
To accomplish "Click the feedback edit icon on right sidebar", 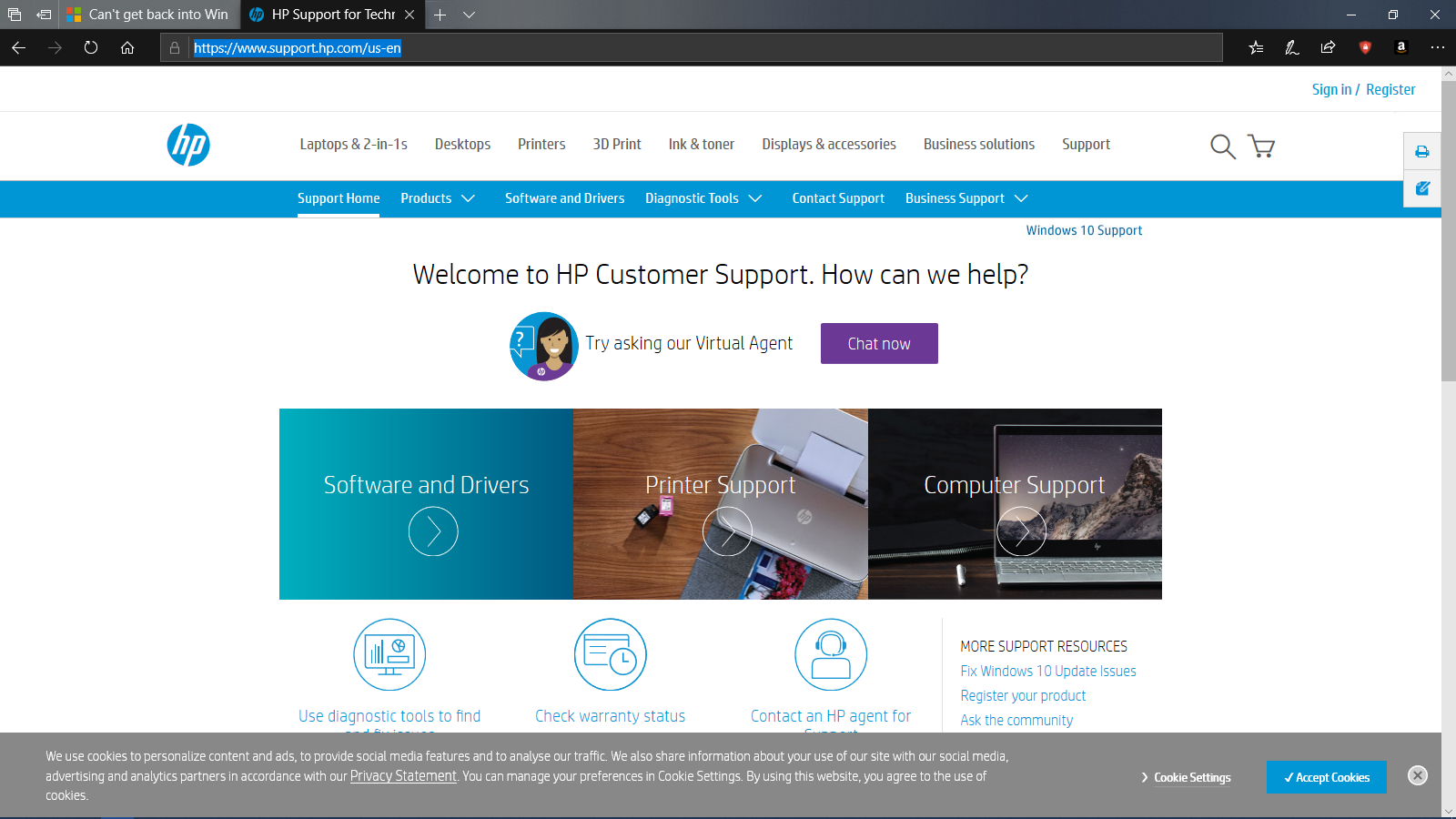I will coord(1422,188).
